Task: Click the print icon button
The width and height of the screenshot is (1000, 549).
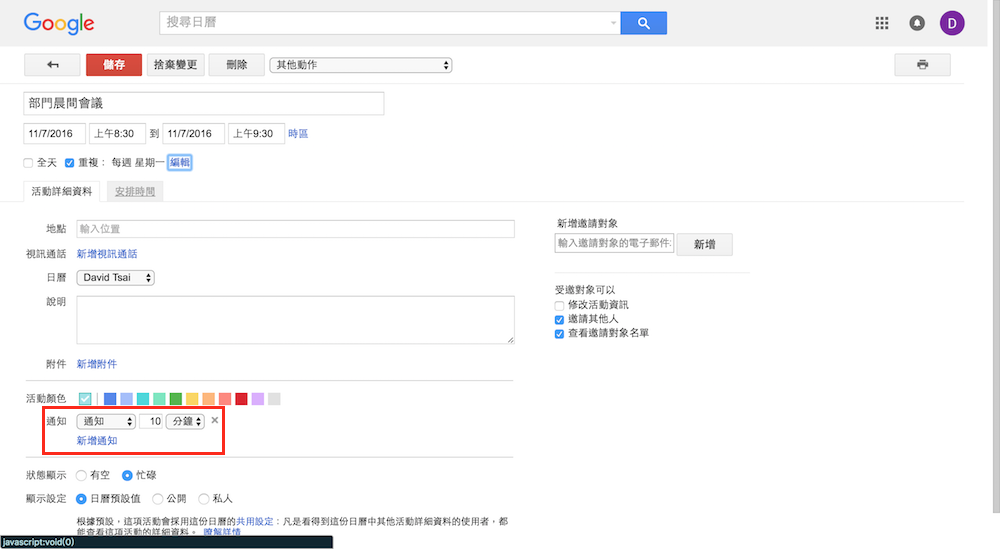Action: pyautogui.click(x=922, y=65)
